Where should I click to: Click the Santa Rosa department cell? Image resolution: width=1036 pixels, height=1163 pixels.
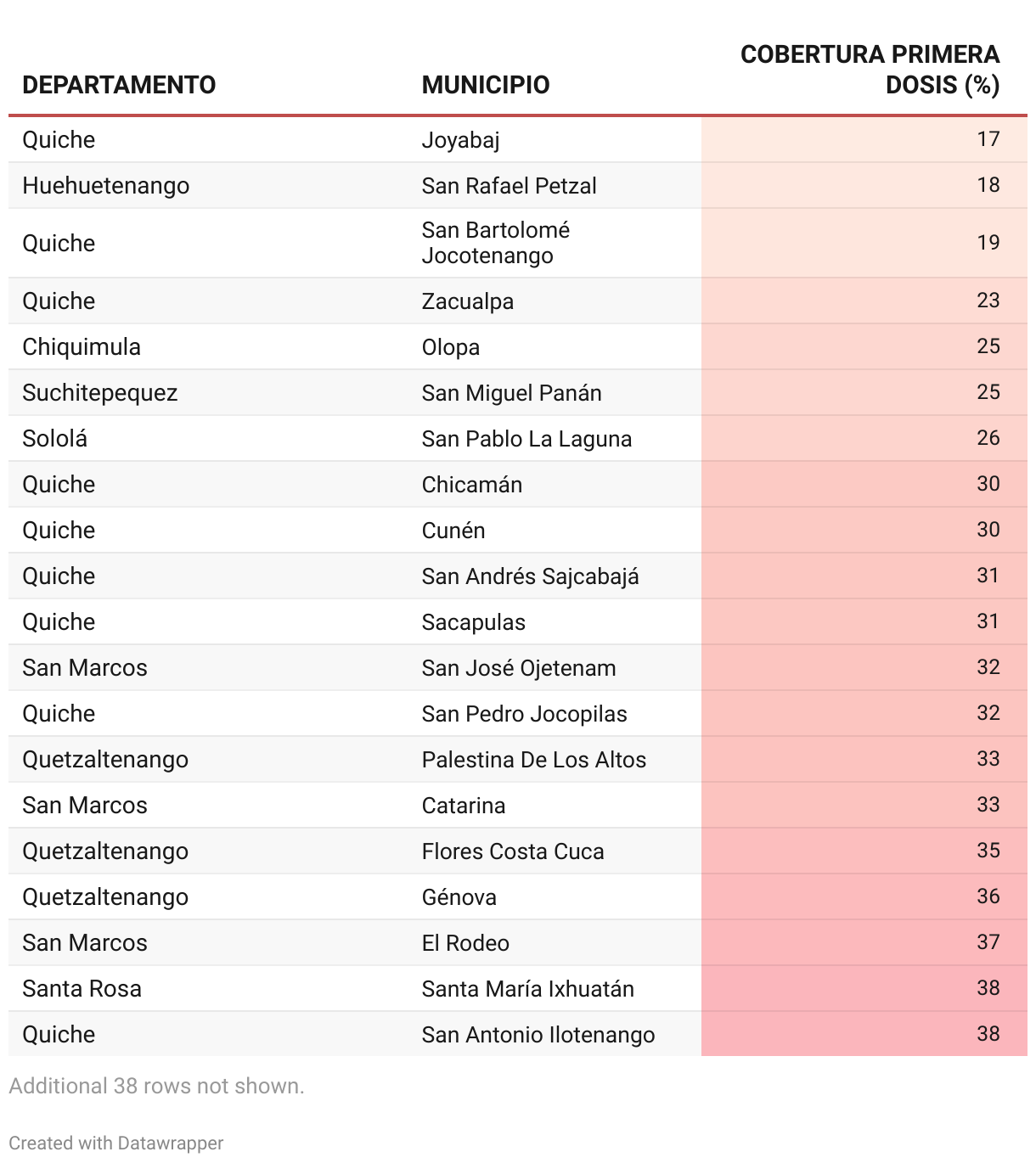point(82,989)
